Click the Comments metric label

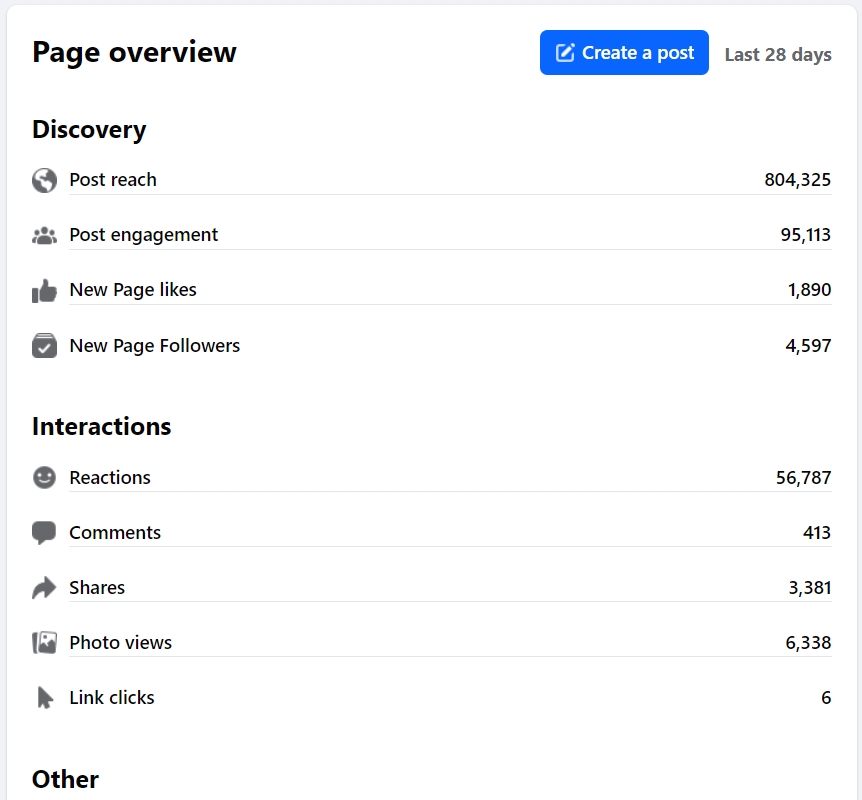click(115, 533)
